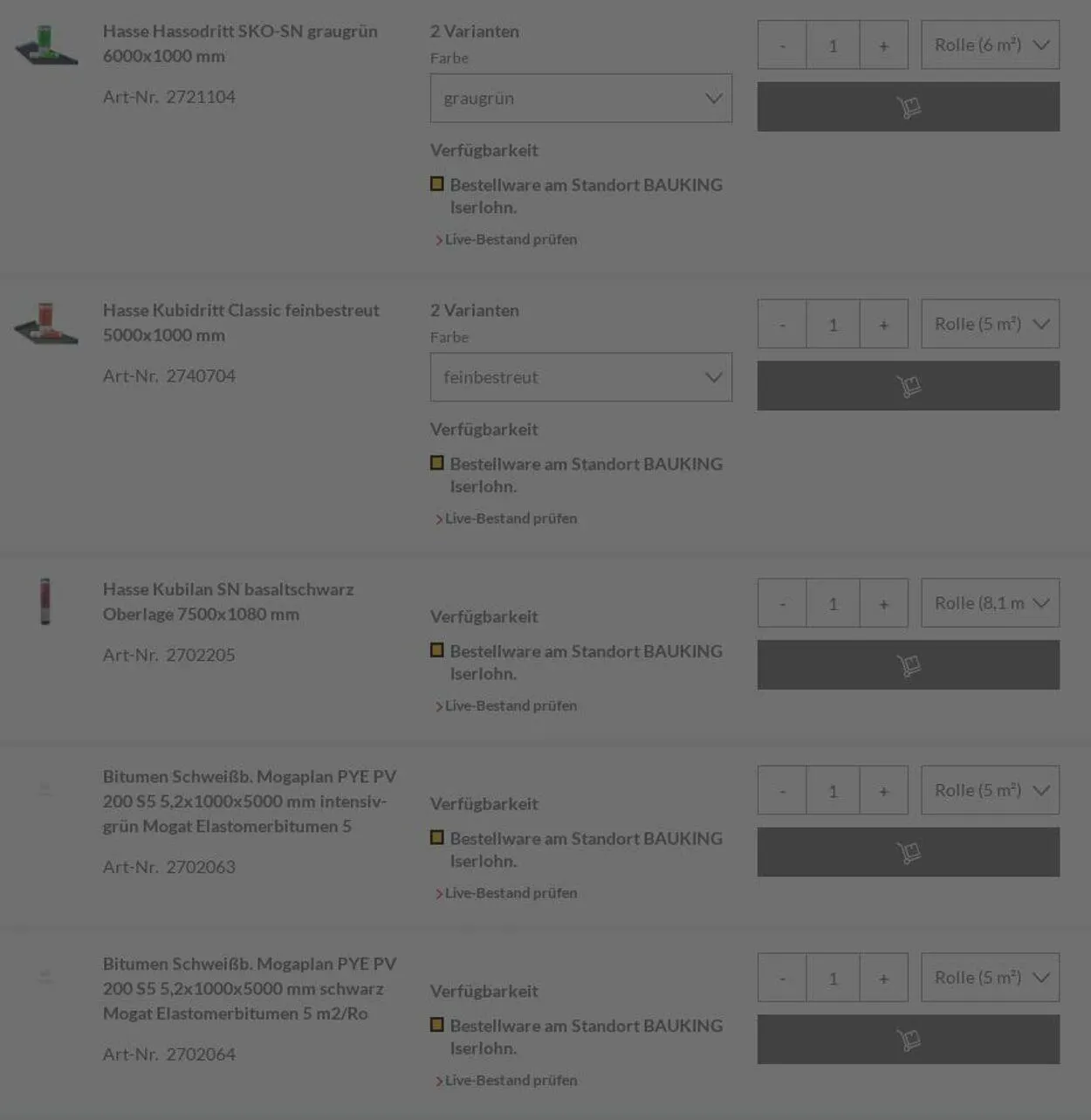Open the feinbestreut color dropdown
Viewport: 1091px width, 1120px height.
[x=580, y=377]
